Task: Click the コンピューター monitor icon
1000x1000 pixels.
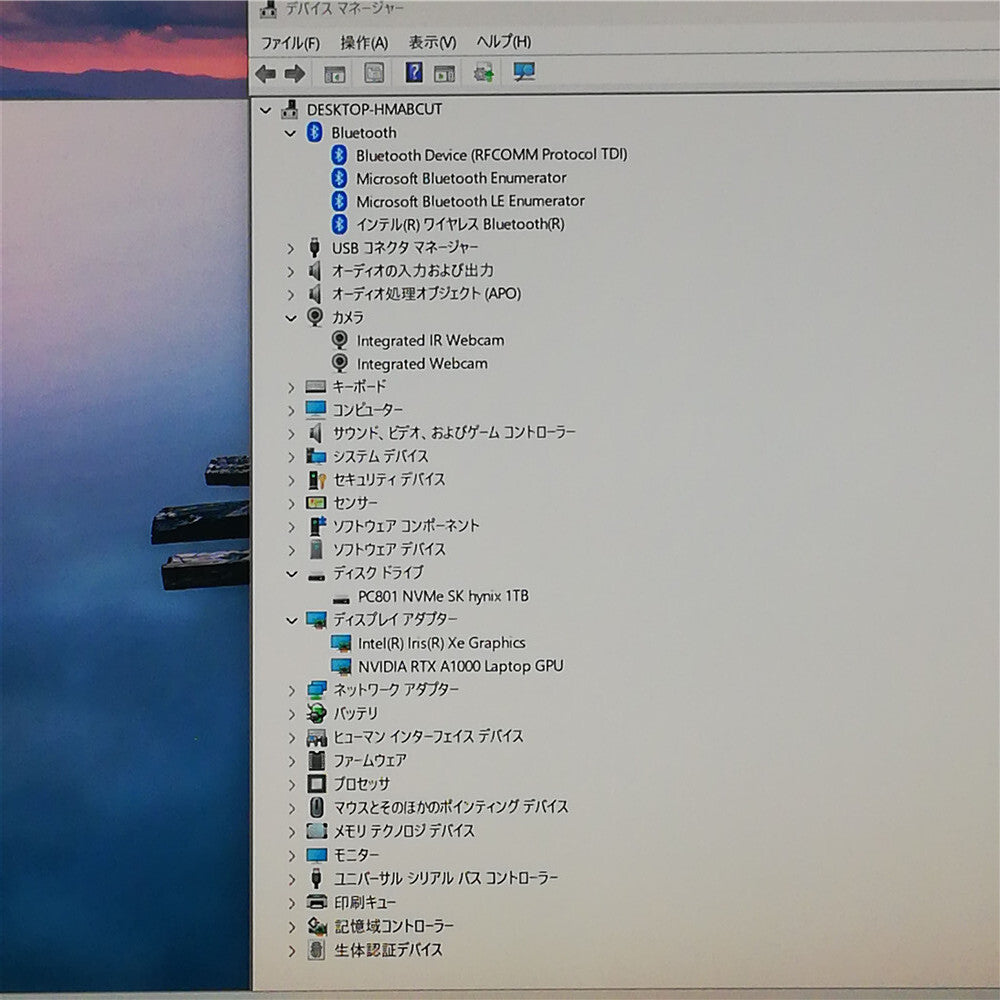Action: 316,409
